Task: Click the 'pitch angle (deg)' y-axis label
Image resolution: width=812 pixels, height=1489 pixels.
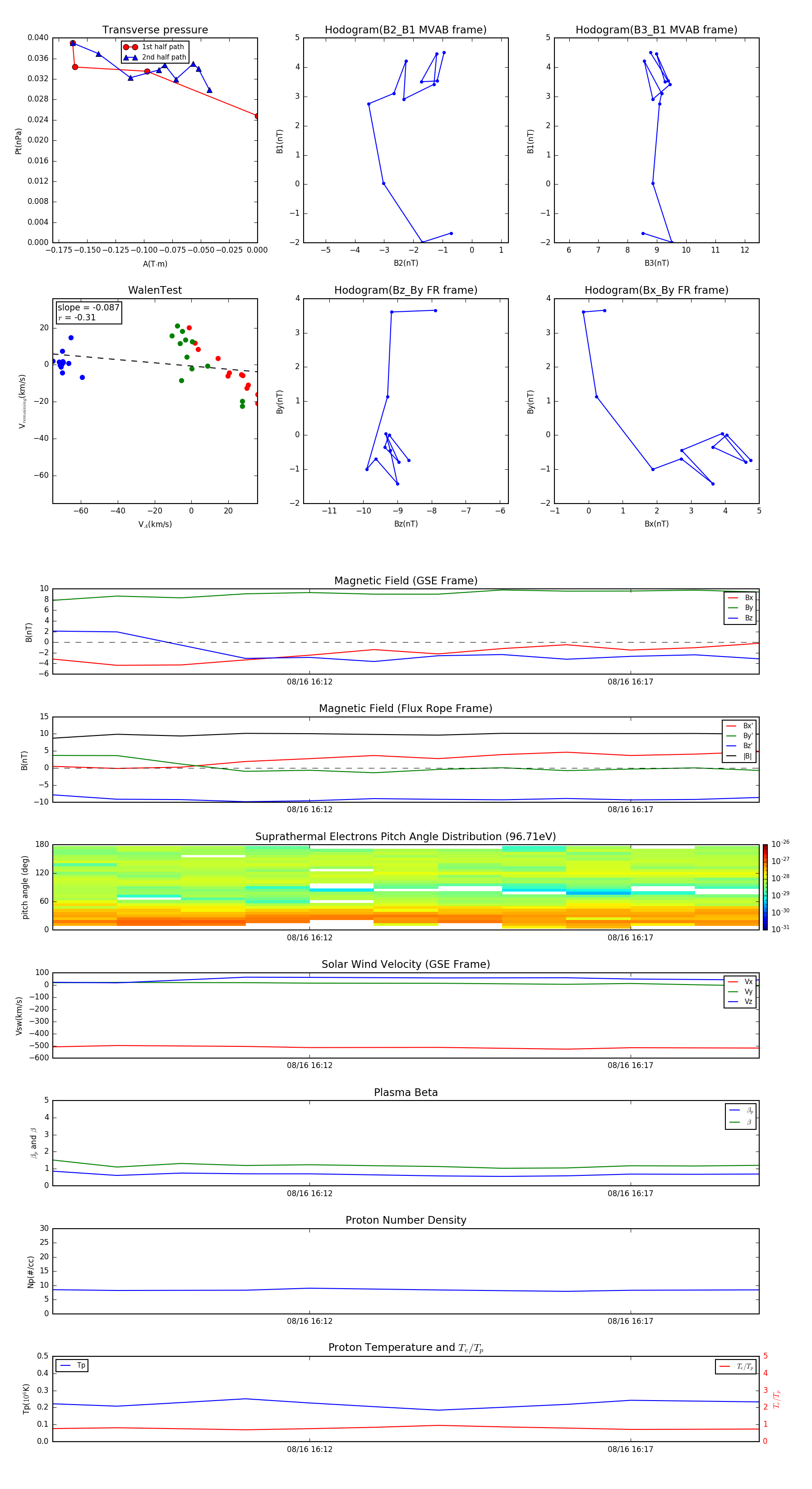Action: [25, 887]
